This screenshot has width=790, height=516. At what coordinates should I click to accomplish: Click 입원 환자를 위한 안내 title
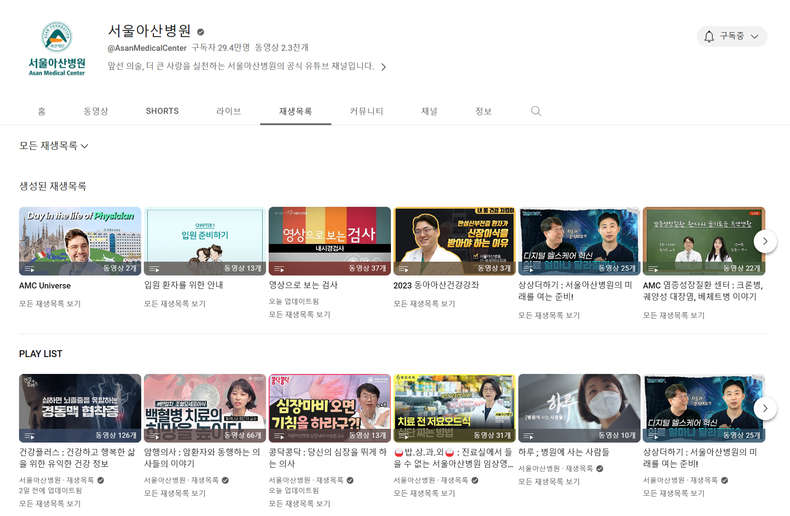coord(184,285)
